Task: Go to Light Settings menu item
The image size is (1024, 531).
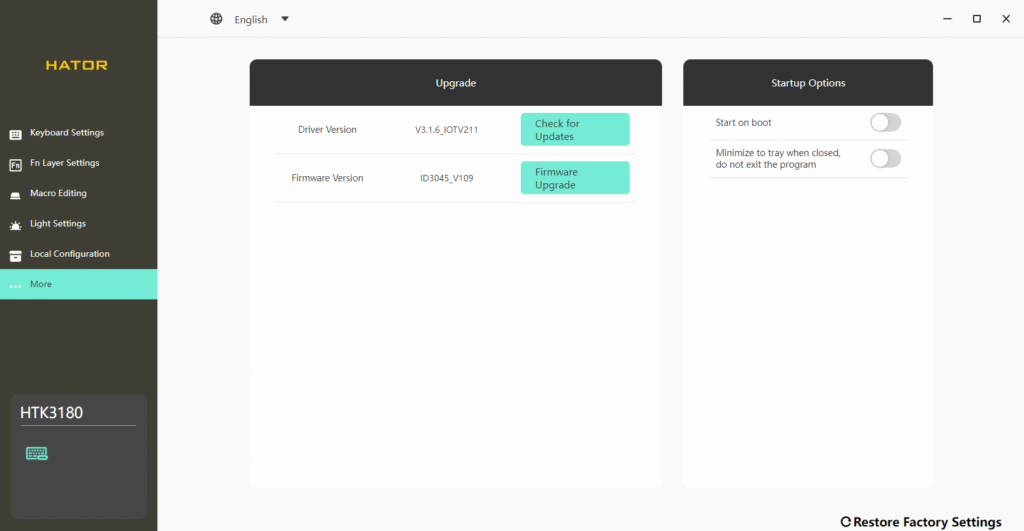Action: 58,224
